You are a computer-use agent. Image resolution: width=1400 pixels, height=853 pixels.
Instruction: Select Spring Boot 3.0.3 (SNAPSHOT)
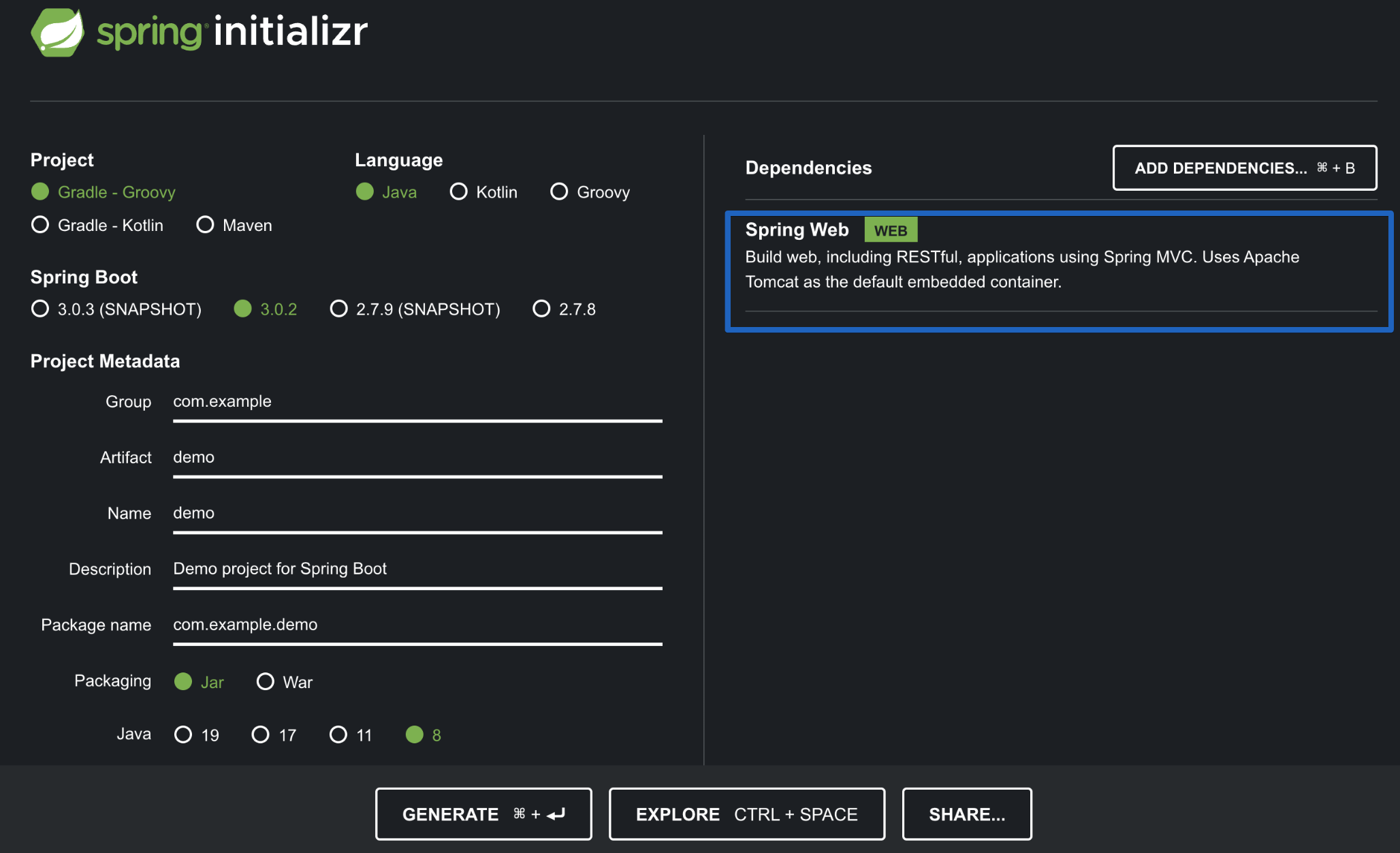[41, 309]
